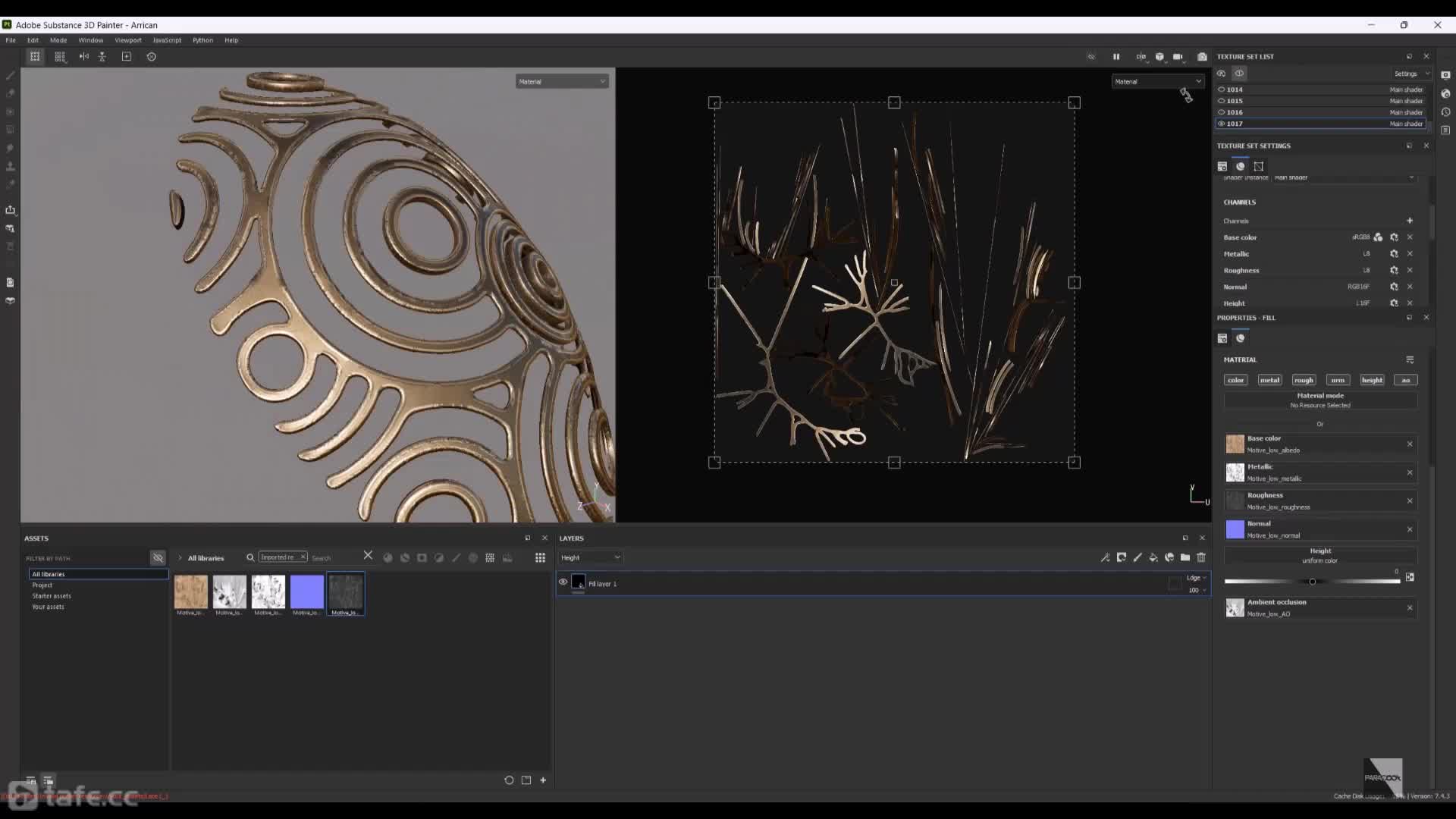
Task: Open the 3D/2D view mode cube icon
Action: [1159, 56]
